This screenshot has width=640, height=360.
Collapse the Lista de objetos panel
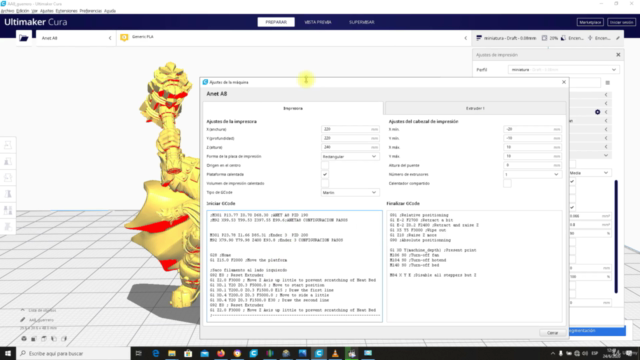(x=23, y=310)
